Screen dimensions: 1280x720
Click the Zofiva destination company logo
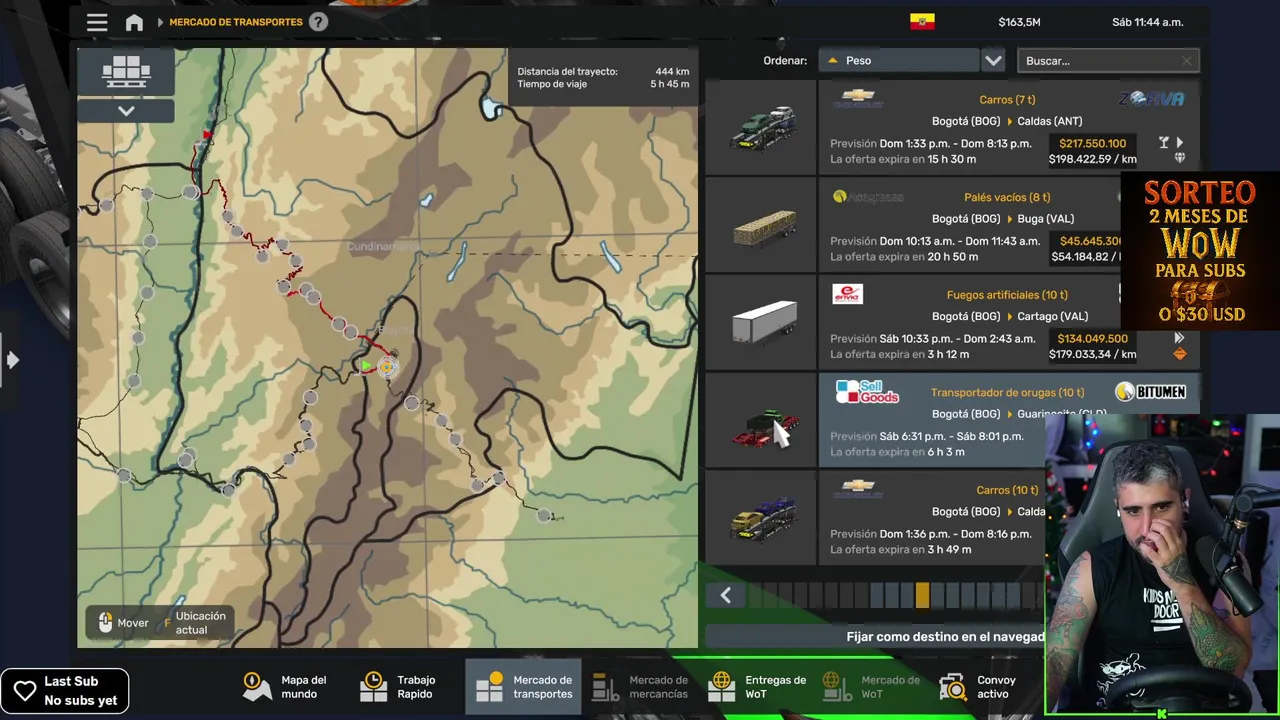point(1152,98)
